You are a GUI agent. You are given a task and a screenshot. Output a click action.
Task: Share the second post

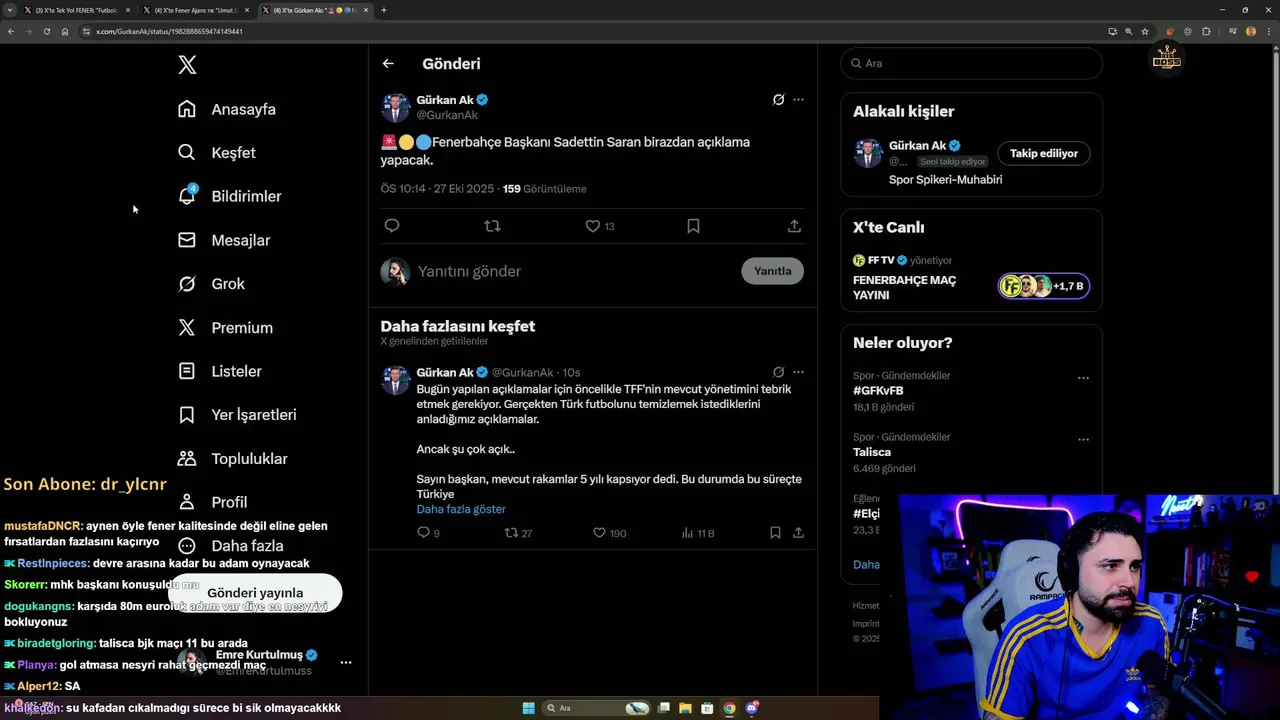[x=798, y=533]
